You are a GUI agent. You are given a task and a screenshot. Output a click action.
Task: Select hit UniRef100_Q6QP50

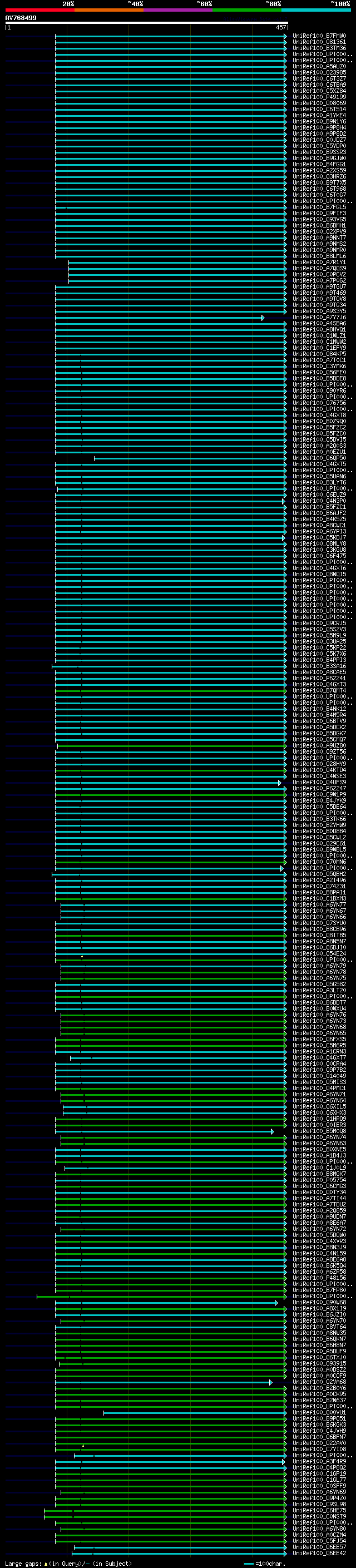pyautogui.click(x=319, y=458)
